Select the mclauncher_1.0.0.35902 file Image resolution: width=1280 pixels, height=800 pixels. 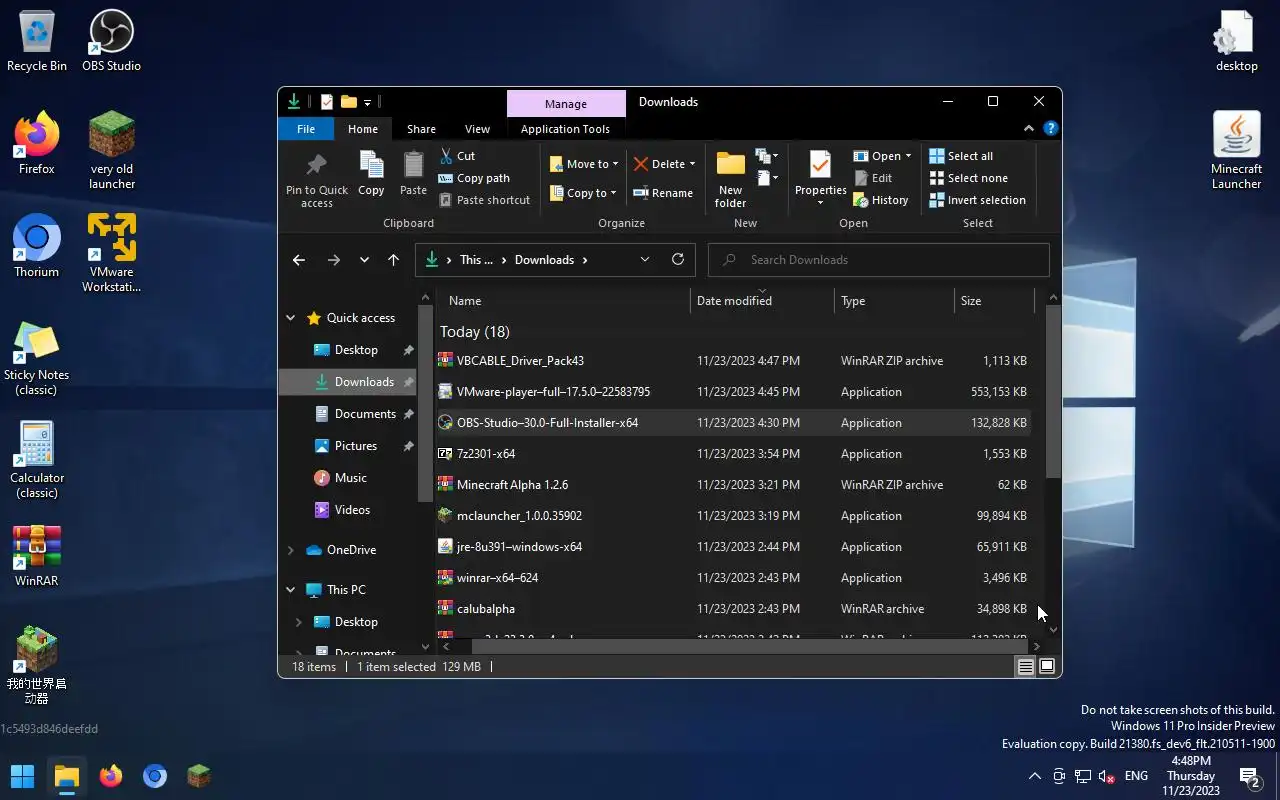click(x=733, y=516)
